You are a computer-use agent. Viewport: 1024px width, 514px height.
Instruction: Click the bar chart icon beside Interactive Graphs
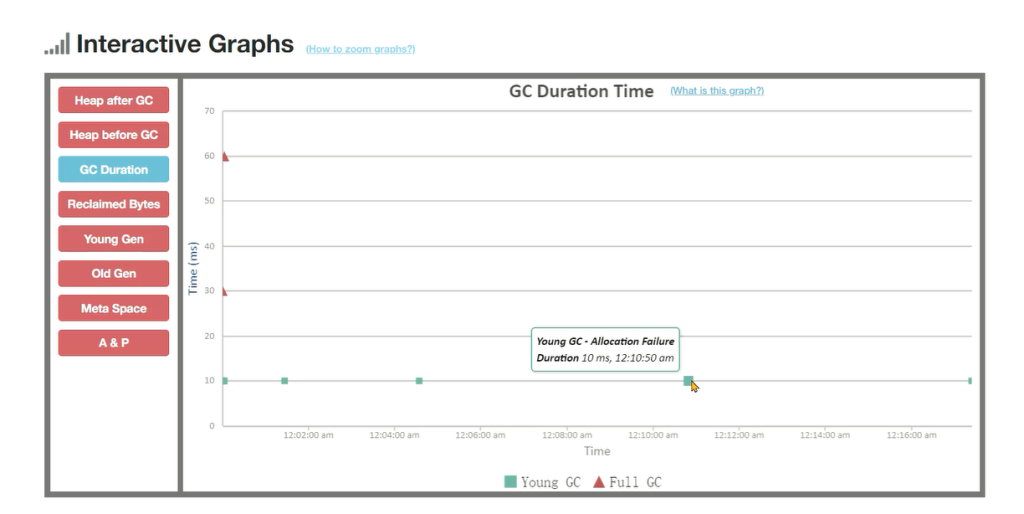tap(57, 45)
